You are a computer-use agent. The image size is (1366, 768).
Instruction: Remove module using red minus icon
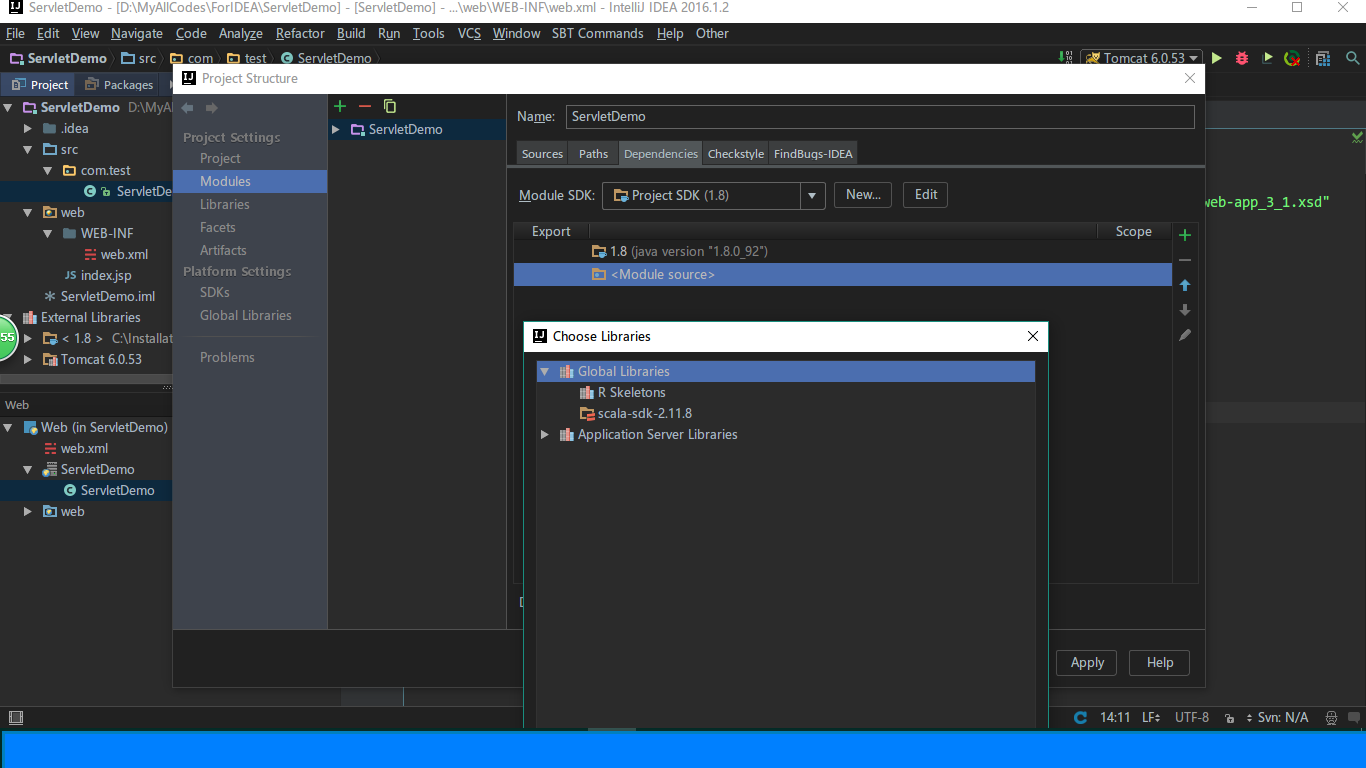pos(365,106)
